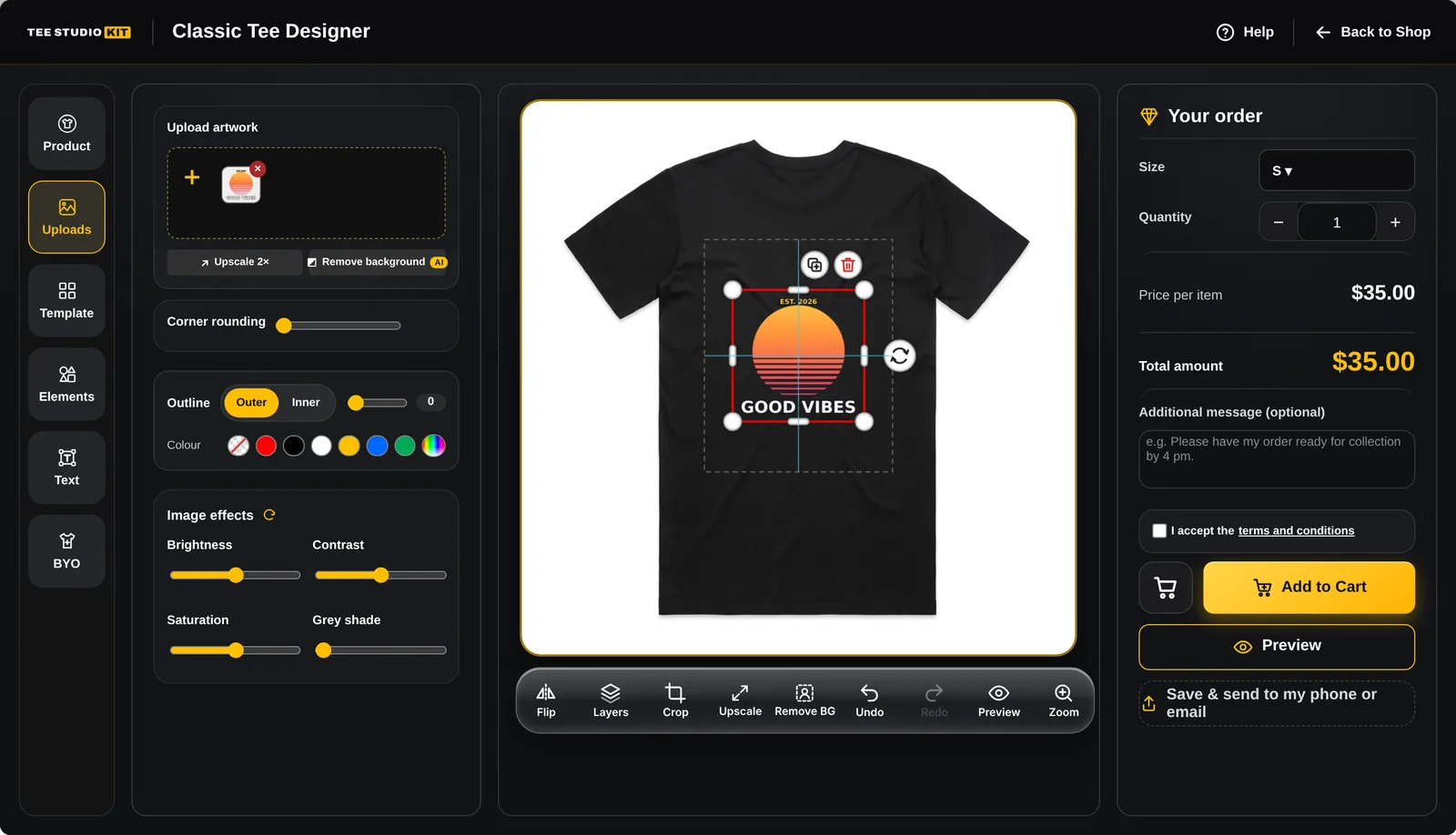The width and height of the screenshot is (1456, 835).
Task: Open Help
Action: 1245,32
